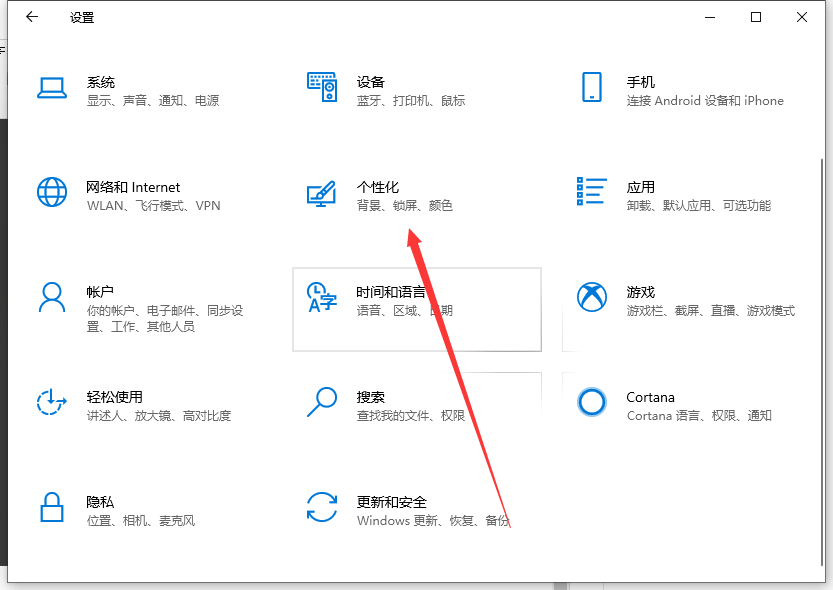Open the 隐私 padlock icon

tap(52, 507)
